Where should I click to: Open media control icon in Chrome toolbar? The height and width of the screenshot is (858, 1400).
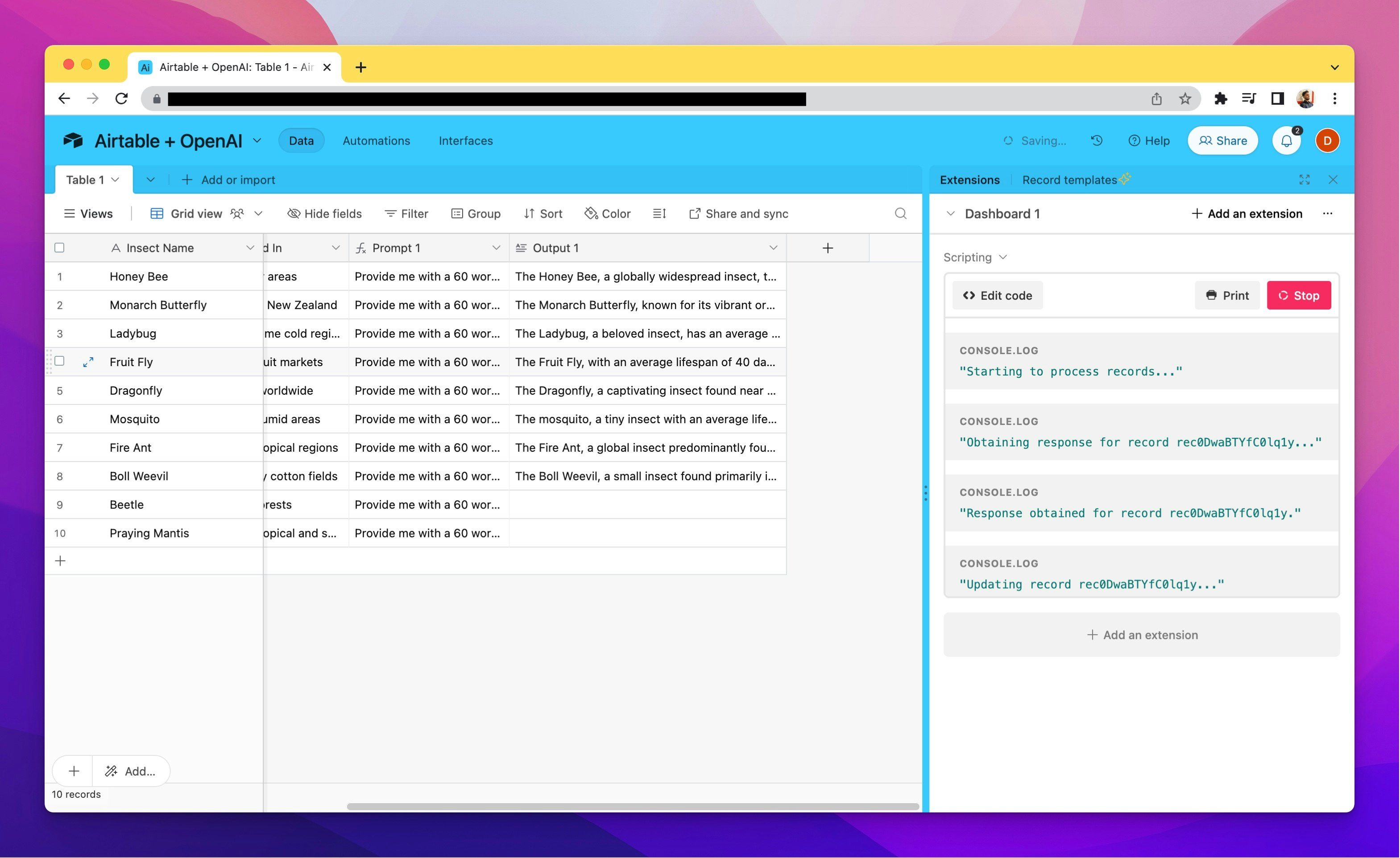click(1248, 99)
